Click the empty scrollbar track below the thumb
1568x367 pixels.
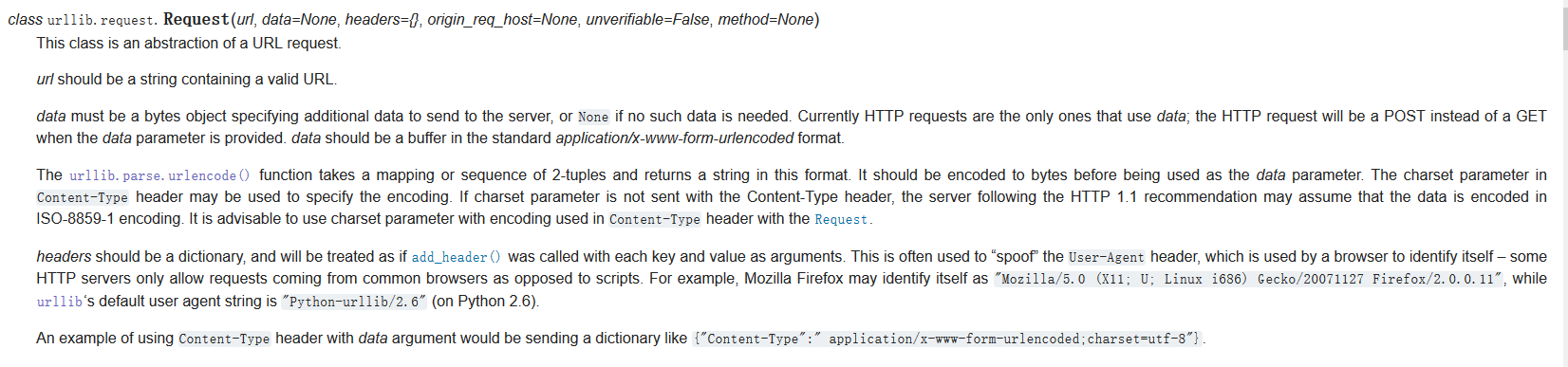click(1563, 209)
